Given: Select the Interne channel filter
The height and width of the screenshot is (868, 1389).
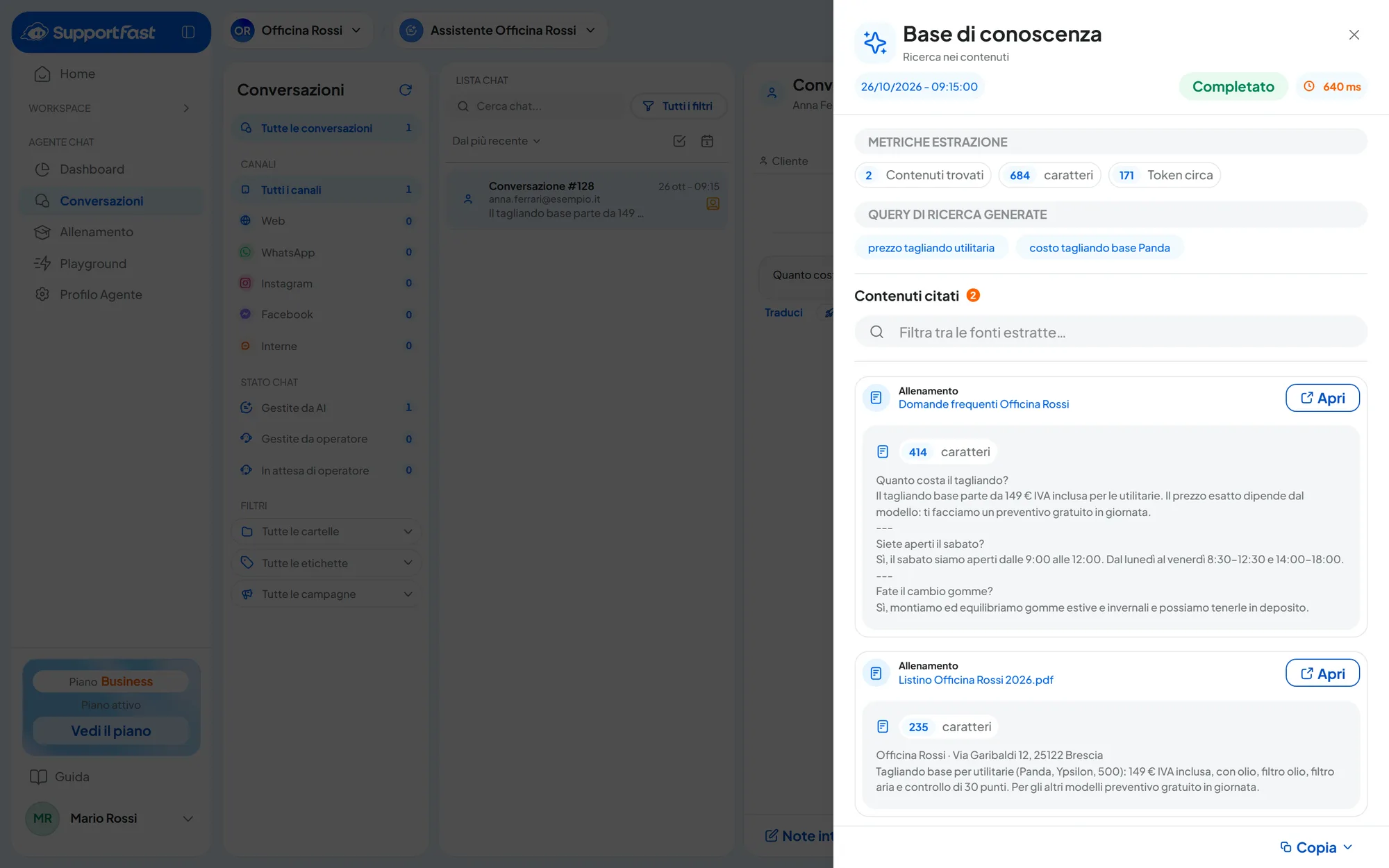Looking at the screenshot, I should (x=326, y=346).
